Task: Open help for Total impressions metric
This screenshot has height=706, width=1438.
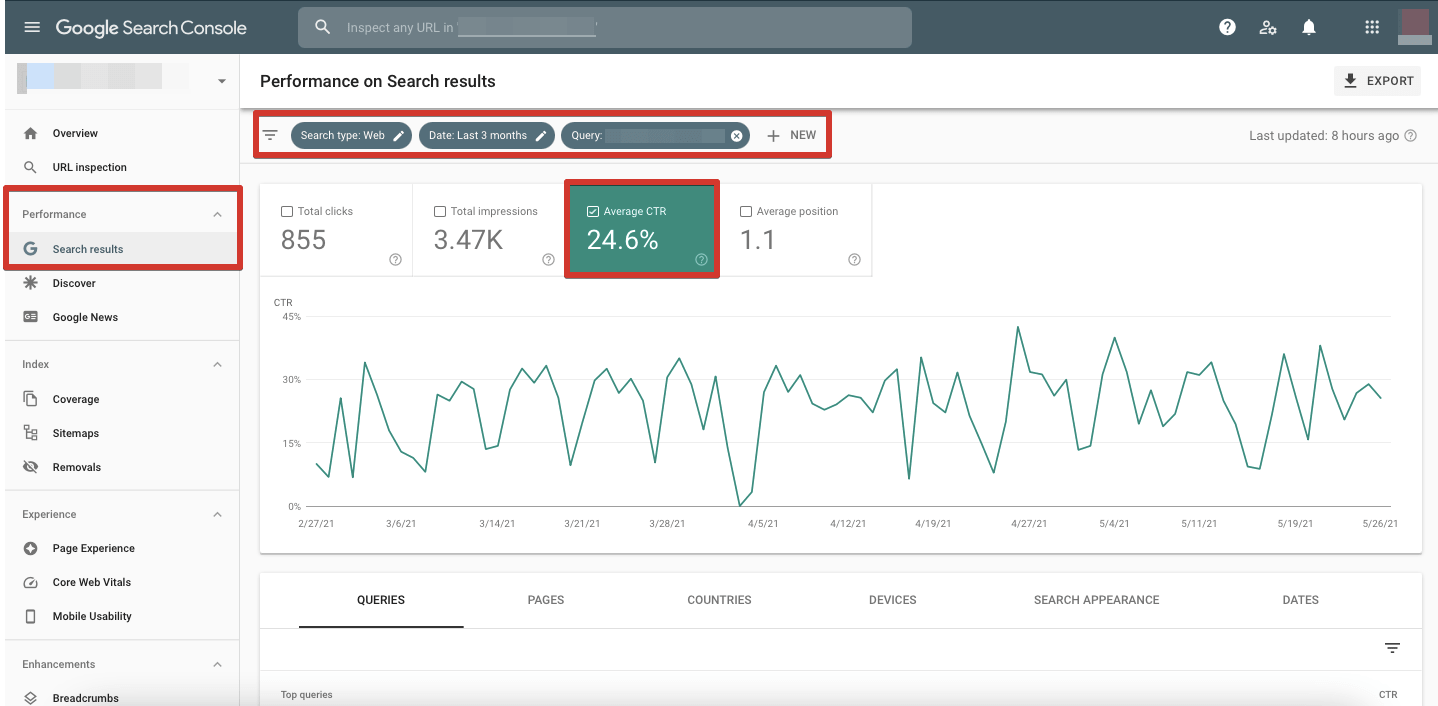Action: [548, 259]
